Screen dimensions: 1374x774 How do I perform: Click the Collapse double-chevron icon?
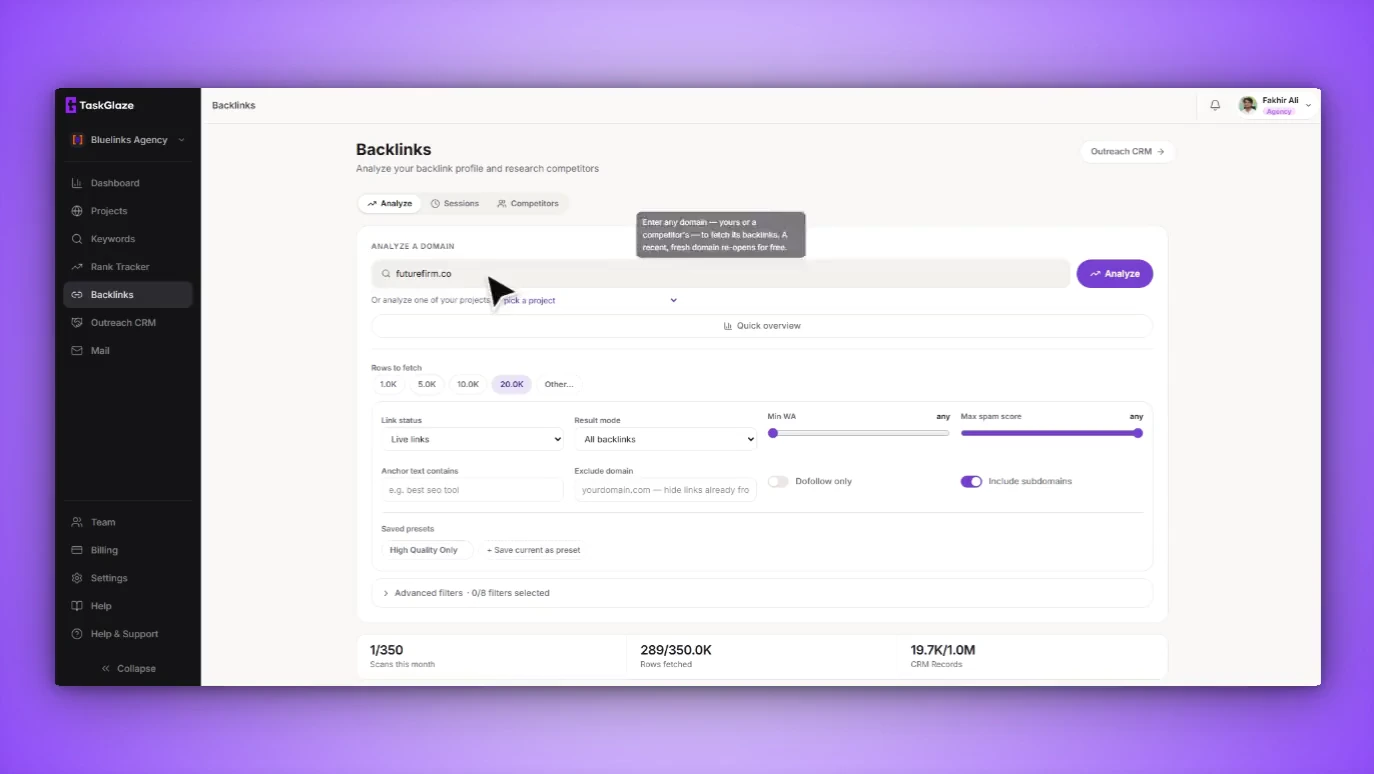[x=106, y=669]
